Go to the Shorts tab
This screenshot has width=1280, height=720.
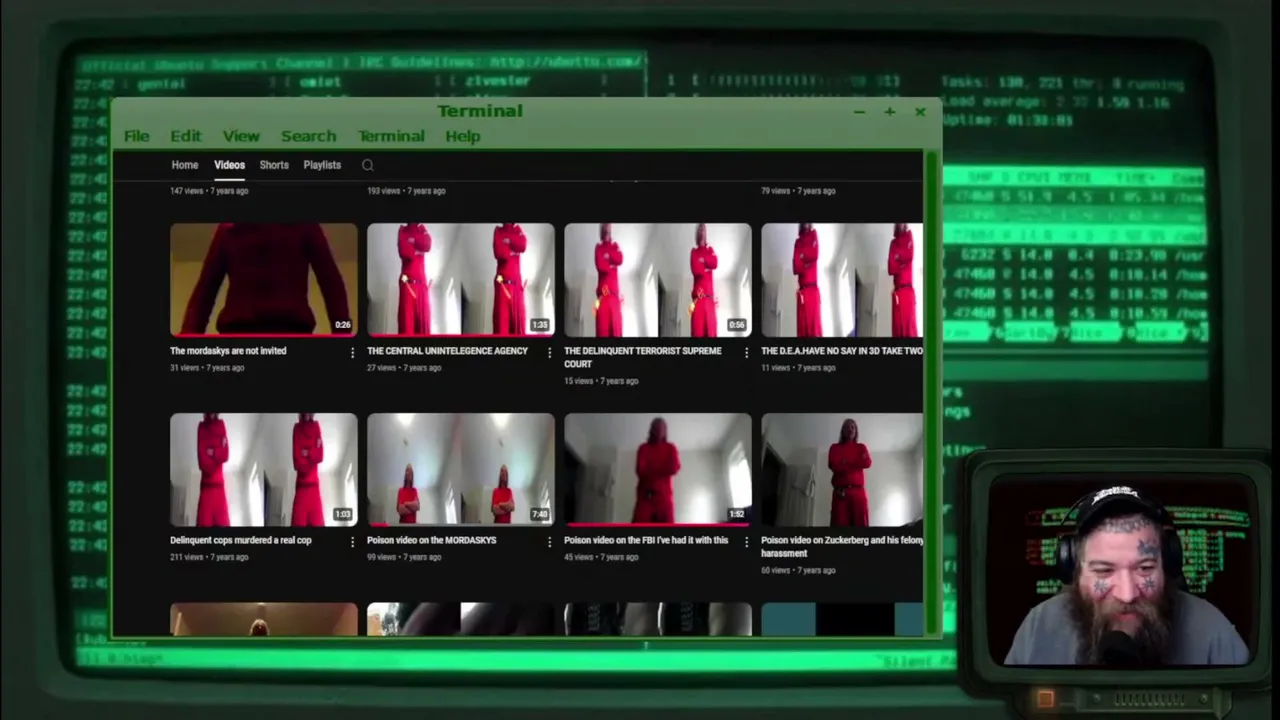click(x=274, y=165)
